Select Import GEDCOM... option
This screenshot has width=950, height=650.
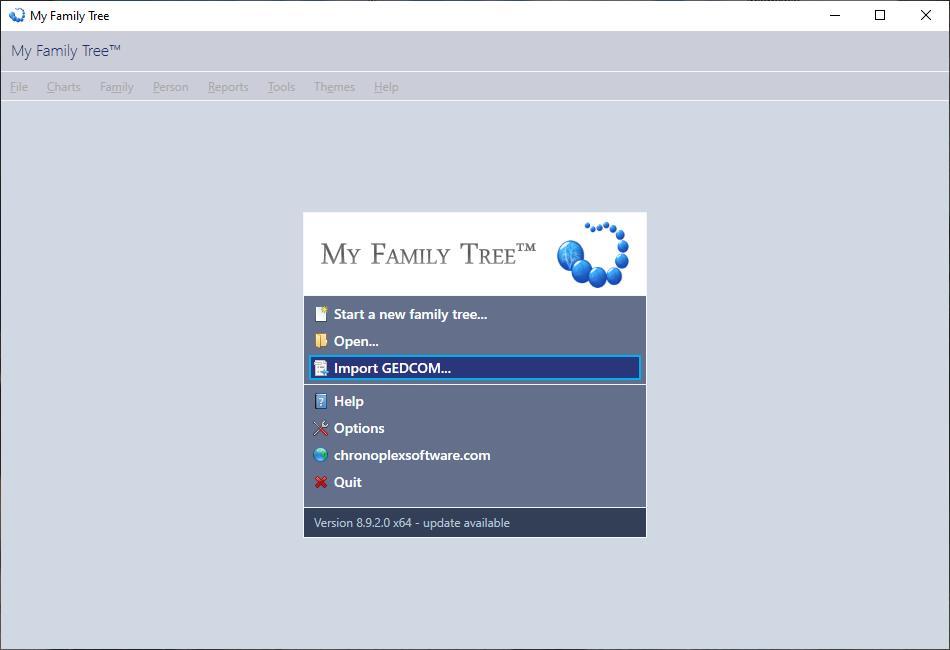tap(474, 368)
